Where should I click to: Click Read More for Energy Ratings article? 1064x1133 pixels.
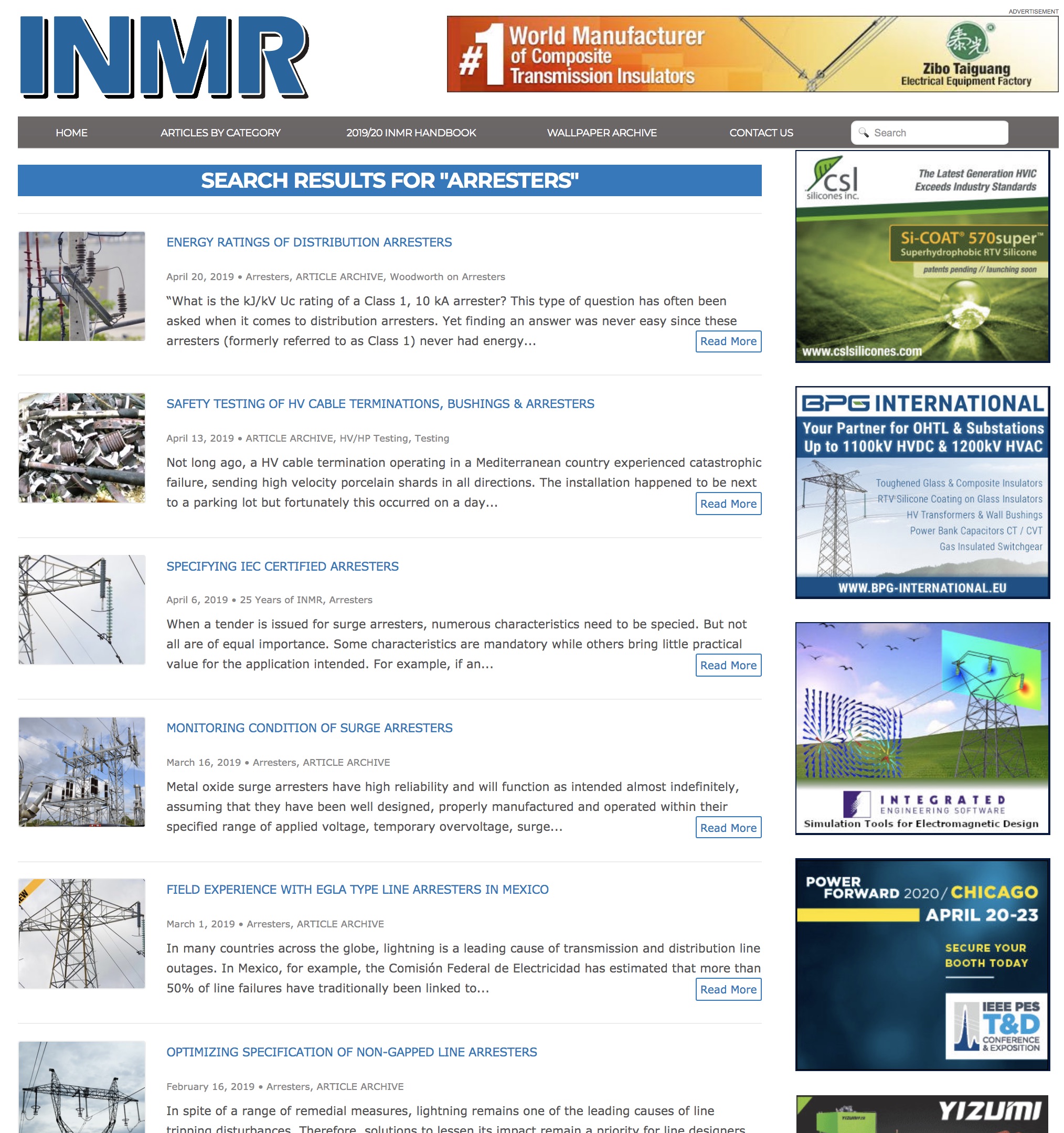point(728,341)
